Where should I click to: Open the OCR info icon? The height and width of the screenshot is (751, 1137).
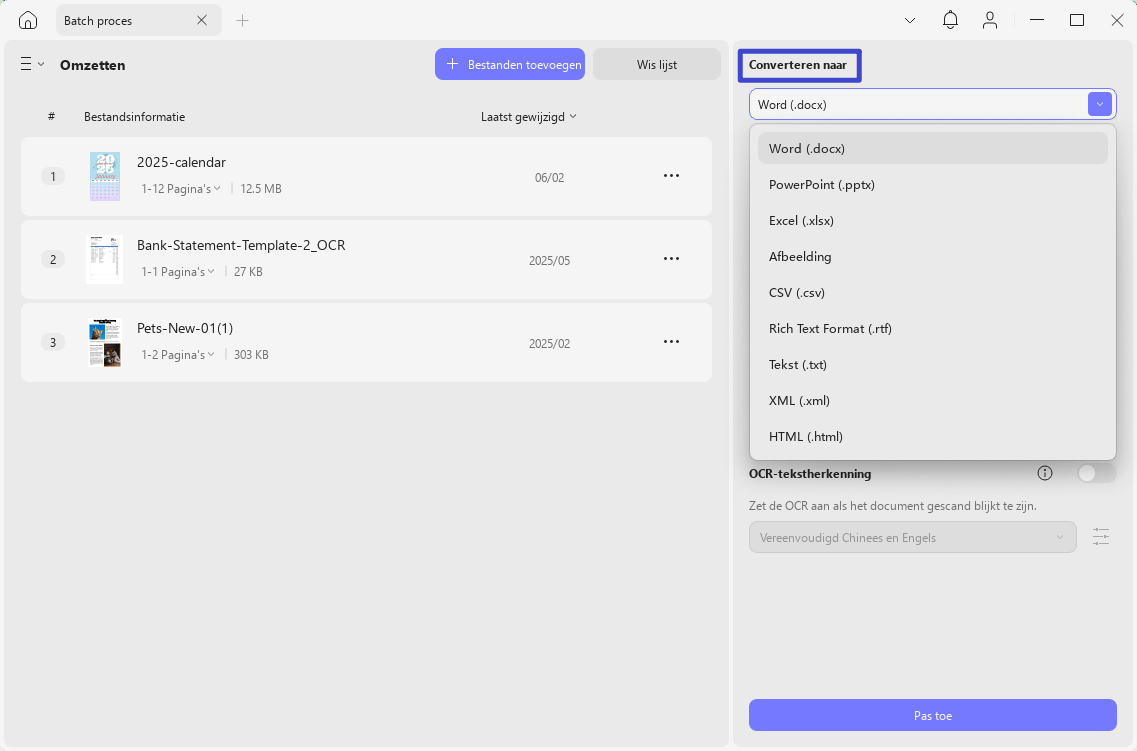[x=1045, y=473]
